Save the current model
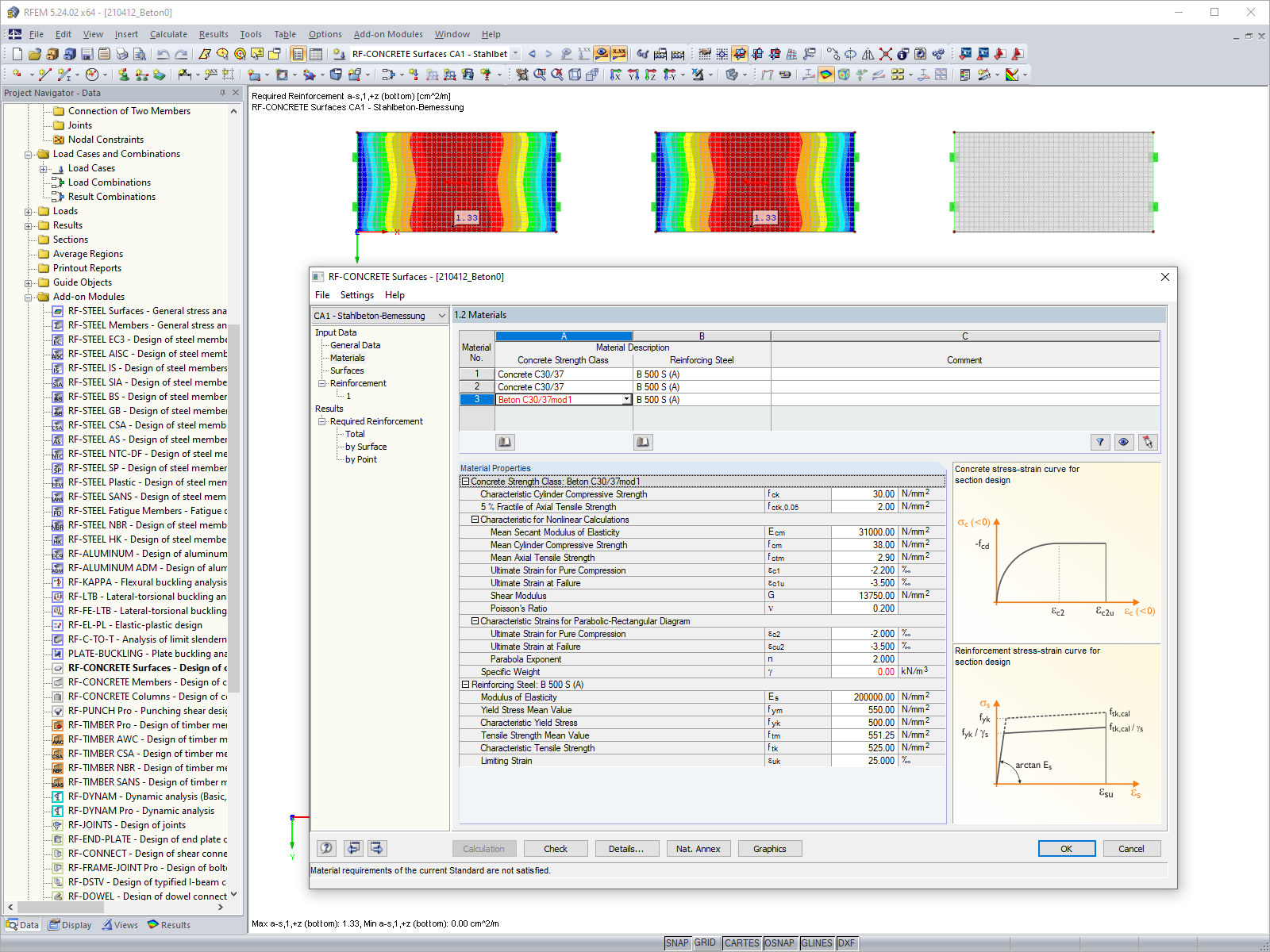1270x952 pixels. click(x=86, y=53)
